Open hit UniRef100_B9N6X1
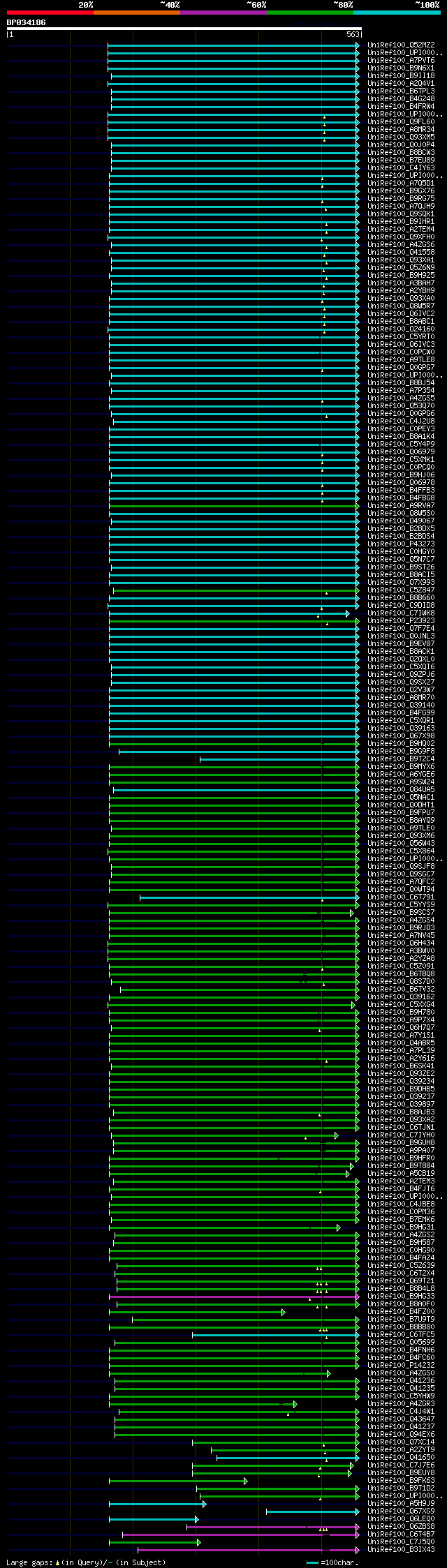447x1568 pixels. point(401,68)
